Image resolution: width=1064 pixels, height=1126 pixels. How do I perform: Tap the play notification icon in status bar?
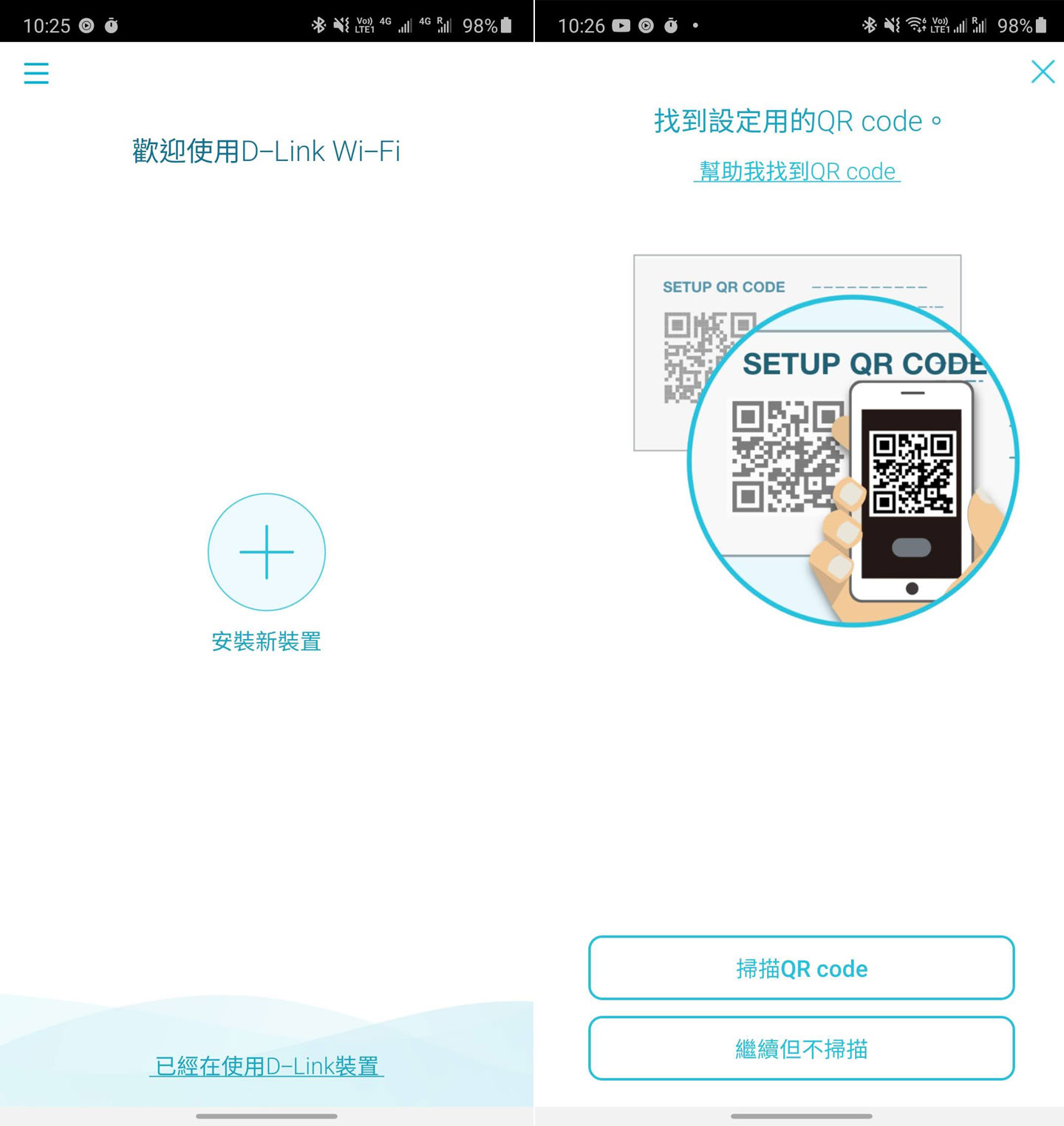point(87,25)
